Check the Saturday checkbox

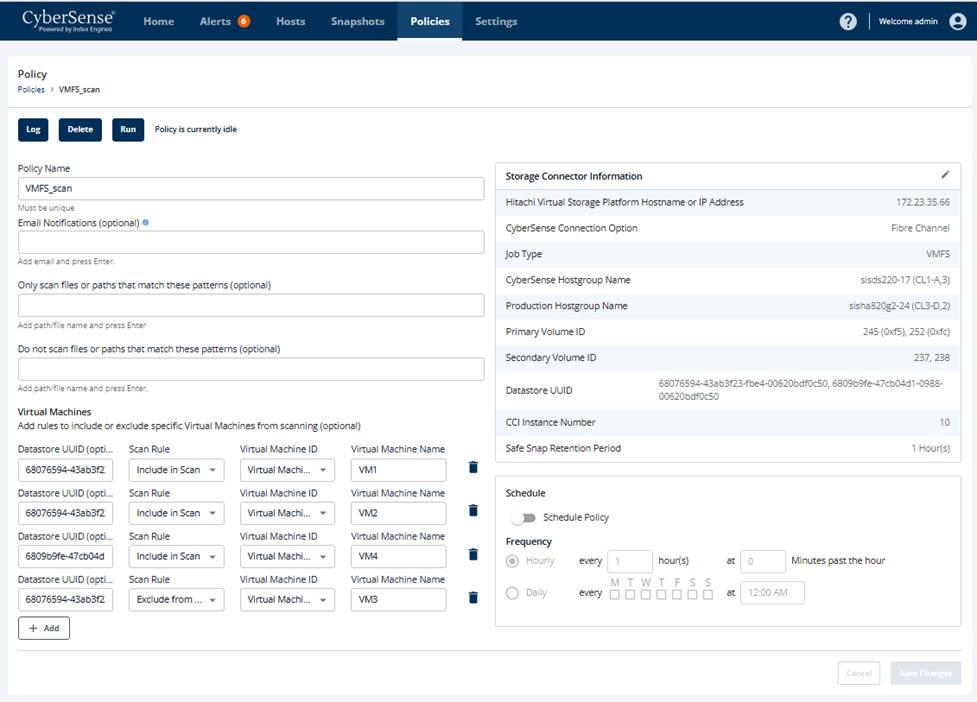click(x=692, y=595)
